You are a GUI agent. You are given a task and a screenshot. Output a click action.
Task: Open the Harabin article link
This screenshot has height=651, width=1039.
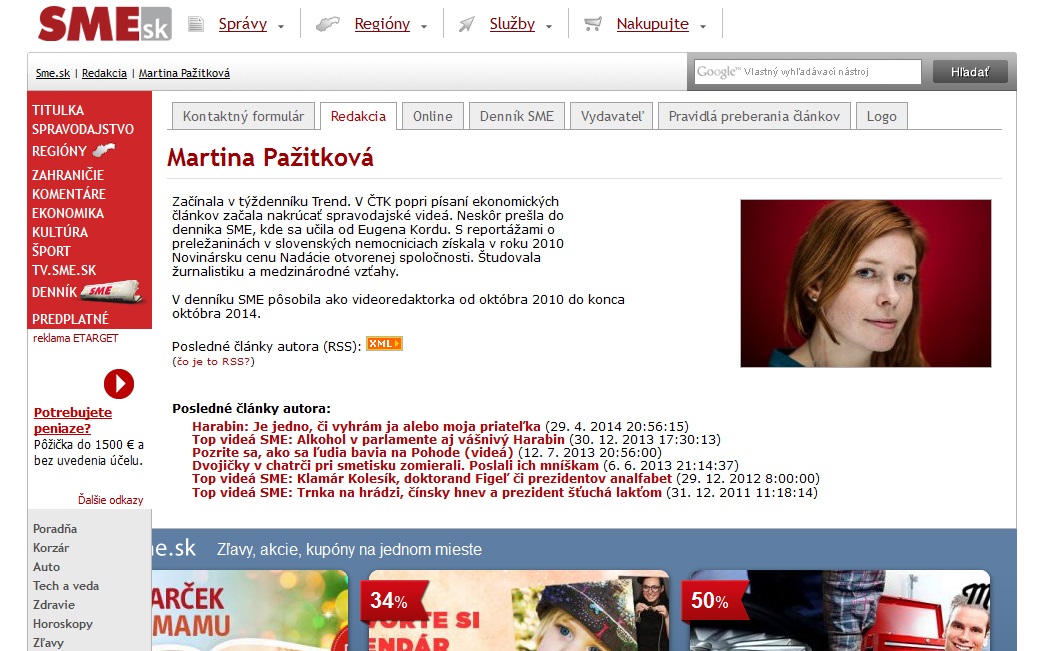366,425
